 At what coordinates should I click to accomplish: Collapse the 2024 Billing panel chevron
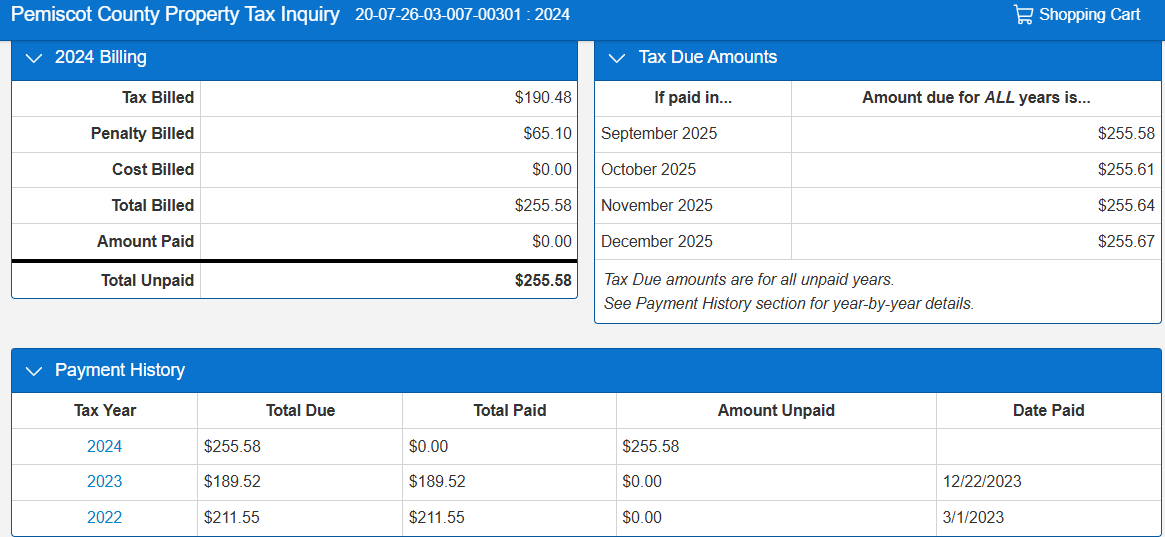(x=34, y=58)
